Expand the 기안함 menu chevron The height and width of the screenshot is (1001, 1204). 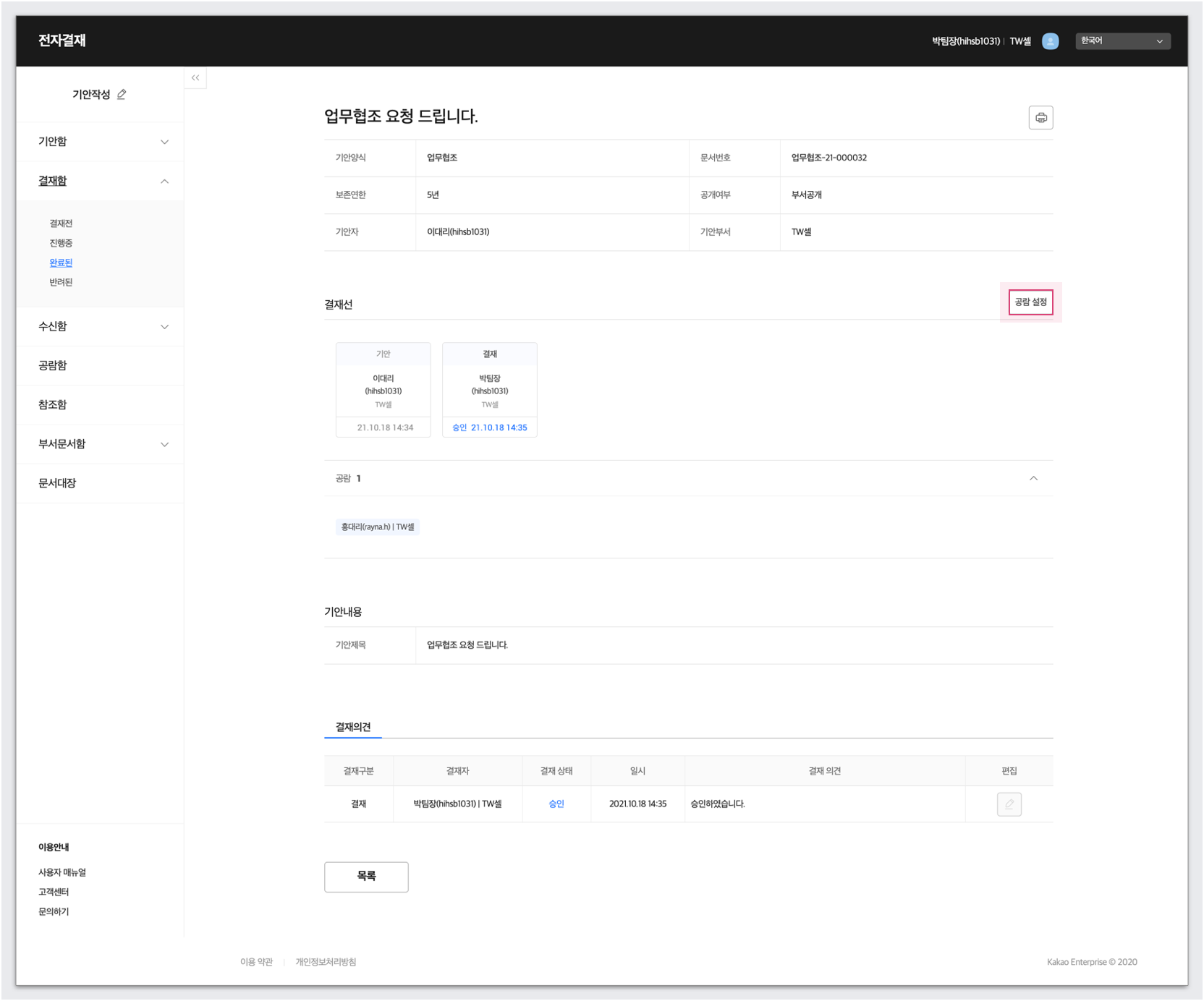[x=164, y=142]
